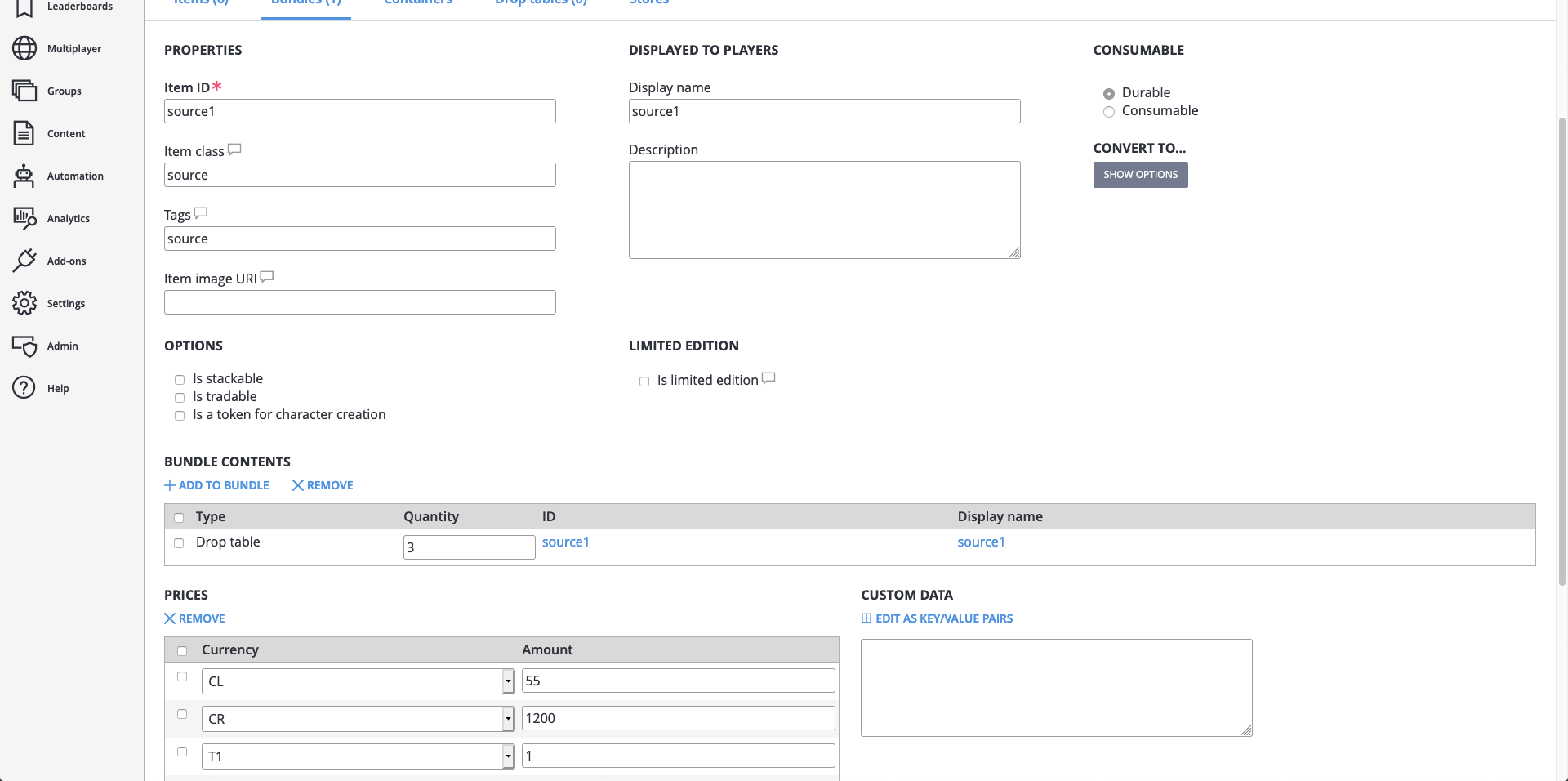Focus the Display name field

(825, 111)
